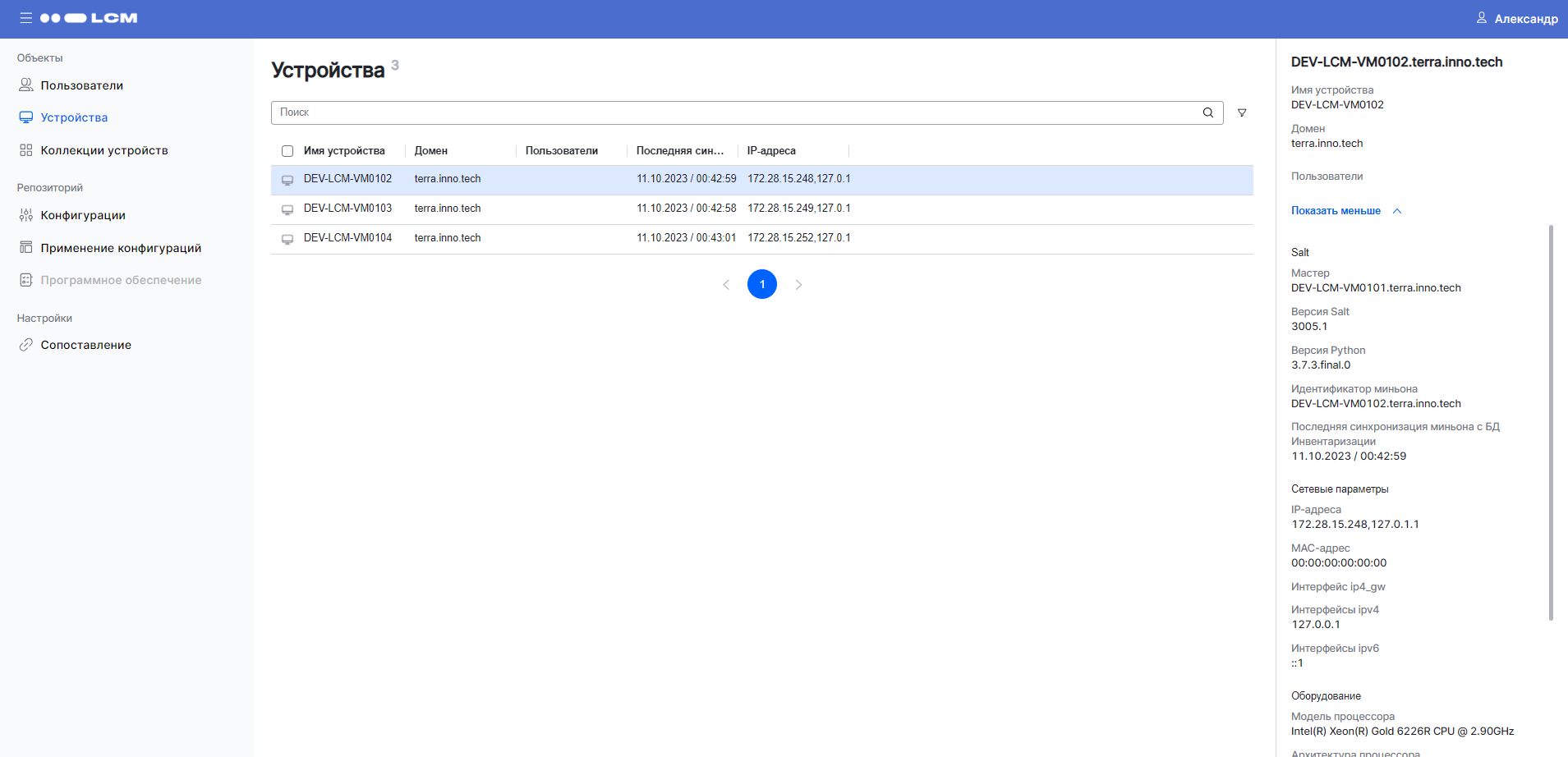Click the search magnifier icon
This screenshot has height=757, width=1568.
(1207, 112)
